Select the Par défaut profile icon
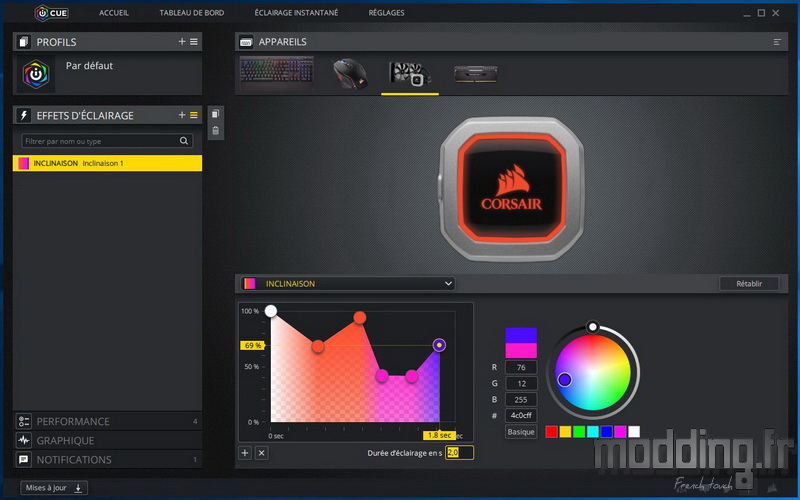This screenshot has height=500, width=800. [36, 74]
